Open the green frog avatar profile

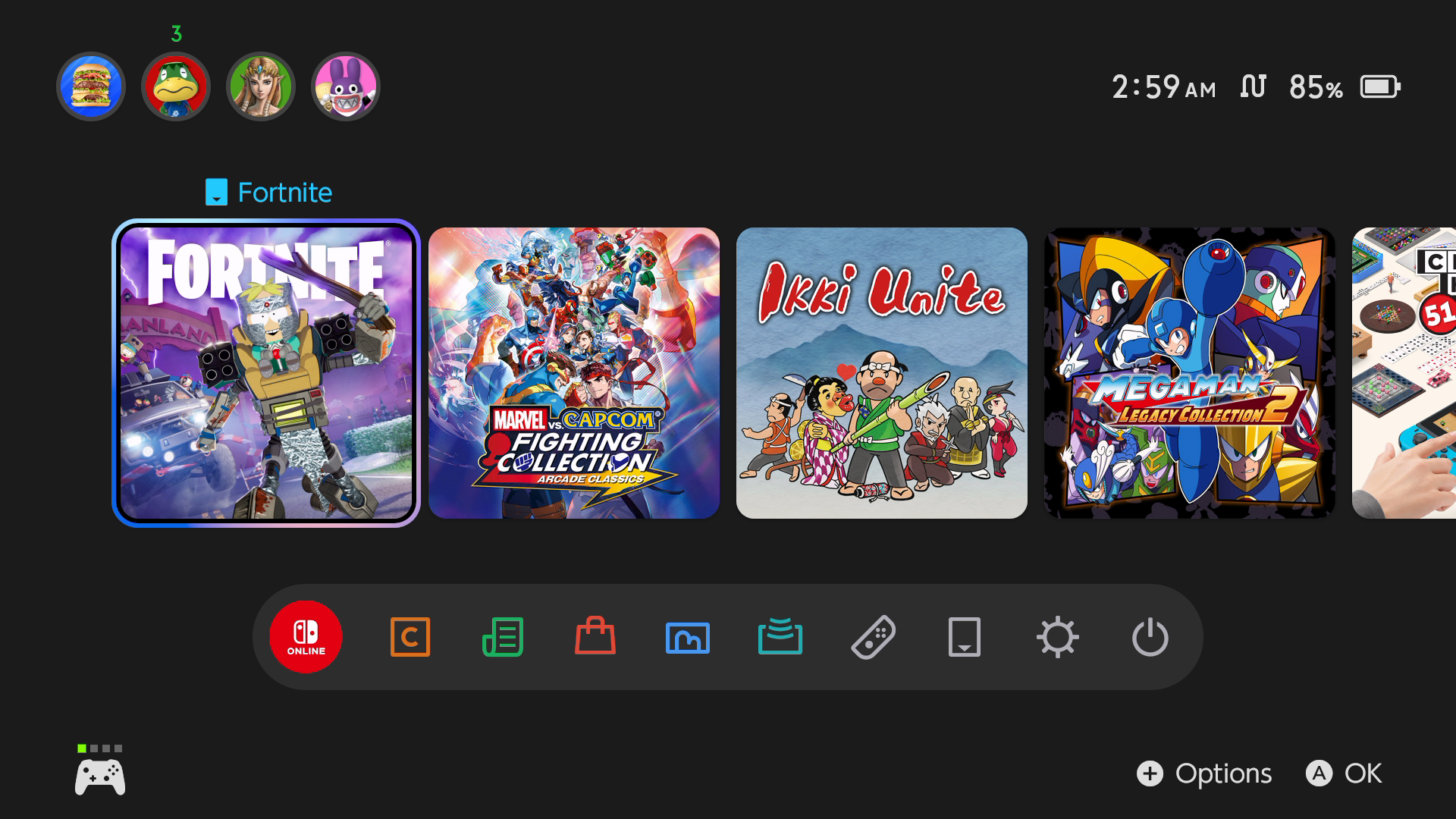point(176,86)
